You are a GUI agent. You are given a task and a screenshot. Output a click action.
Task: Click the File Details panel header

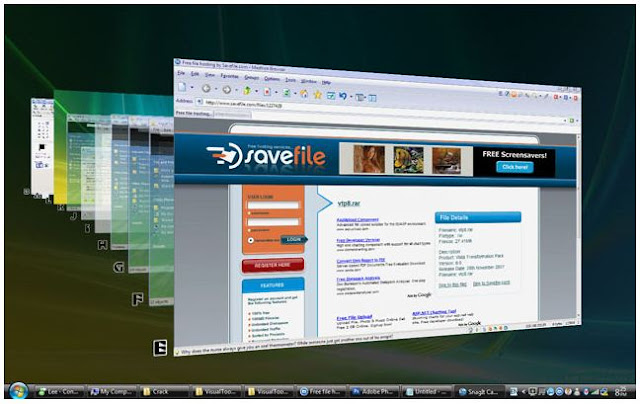coord(478,218)
